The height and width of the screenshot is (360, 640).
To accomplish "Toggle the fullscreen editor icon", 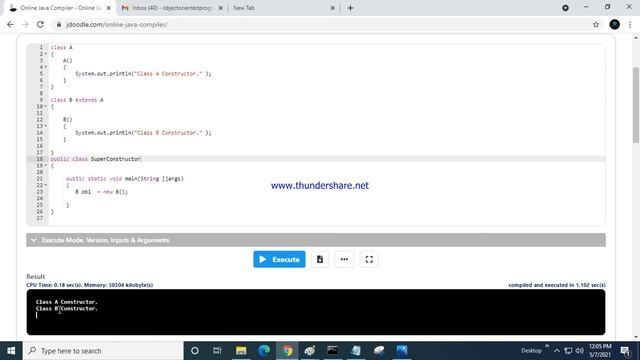I will pyautogui.click(x=369, y=260).
